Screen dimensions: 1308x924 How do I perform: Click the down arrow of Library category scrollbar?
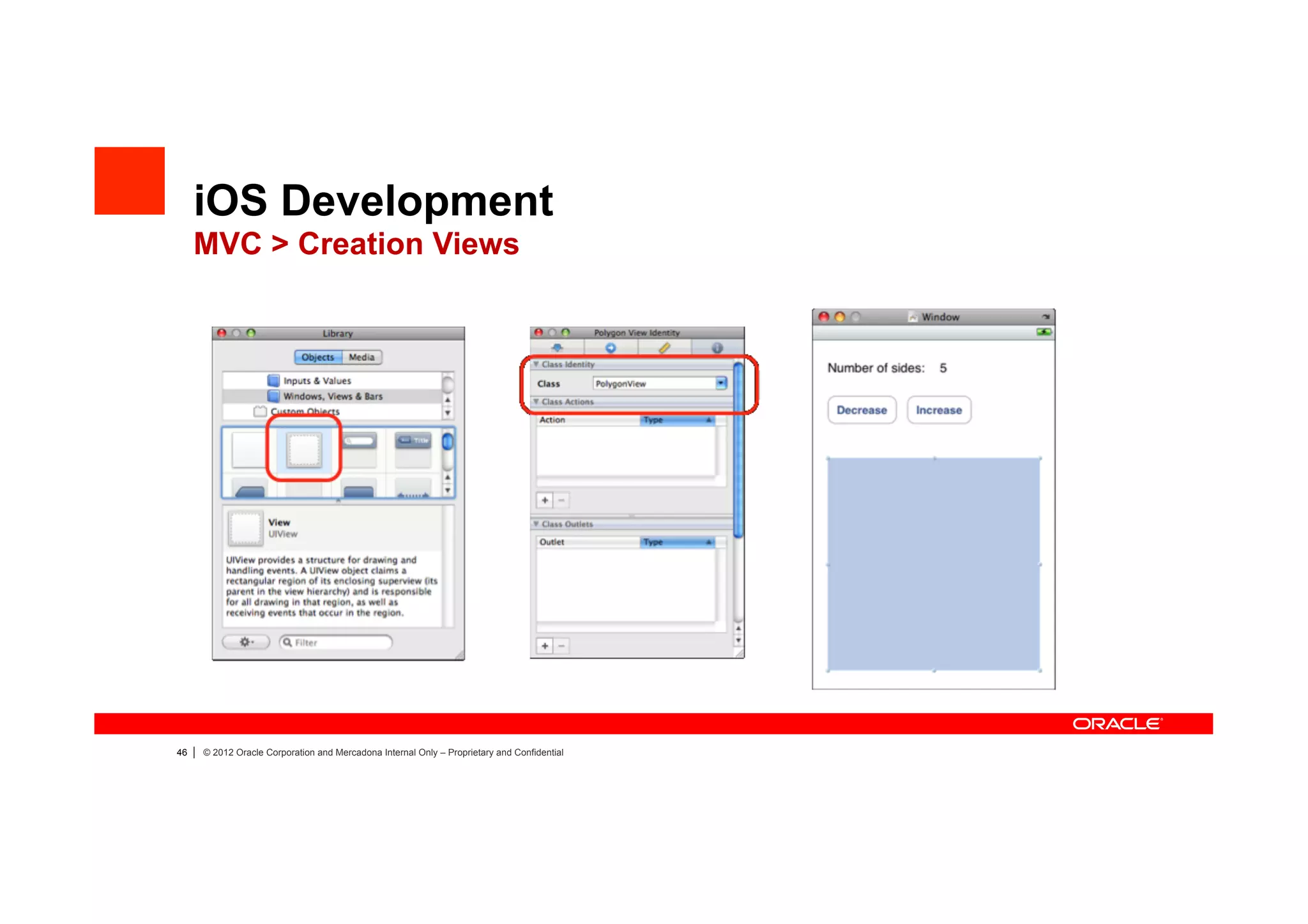pyautogui.click(x=448, y=413)
